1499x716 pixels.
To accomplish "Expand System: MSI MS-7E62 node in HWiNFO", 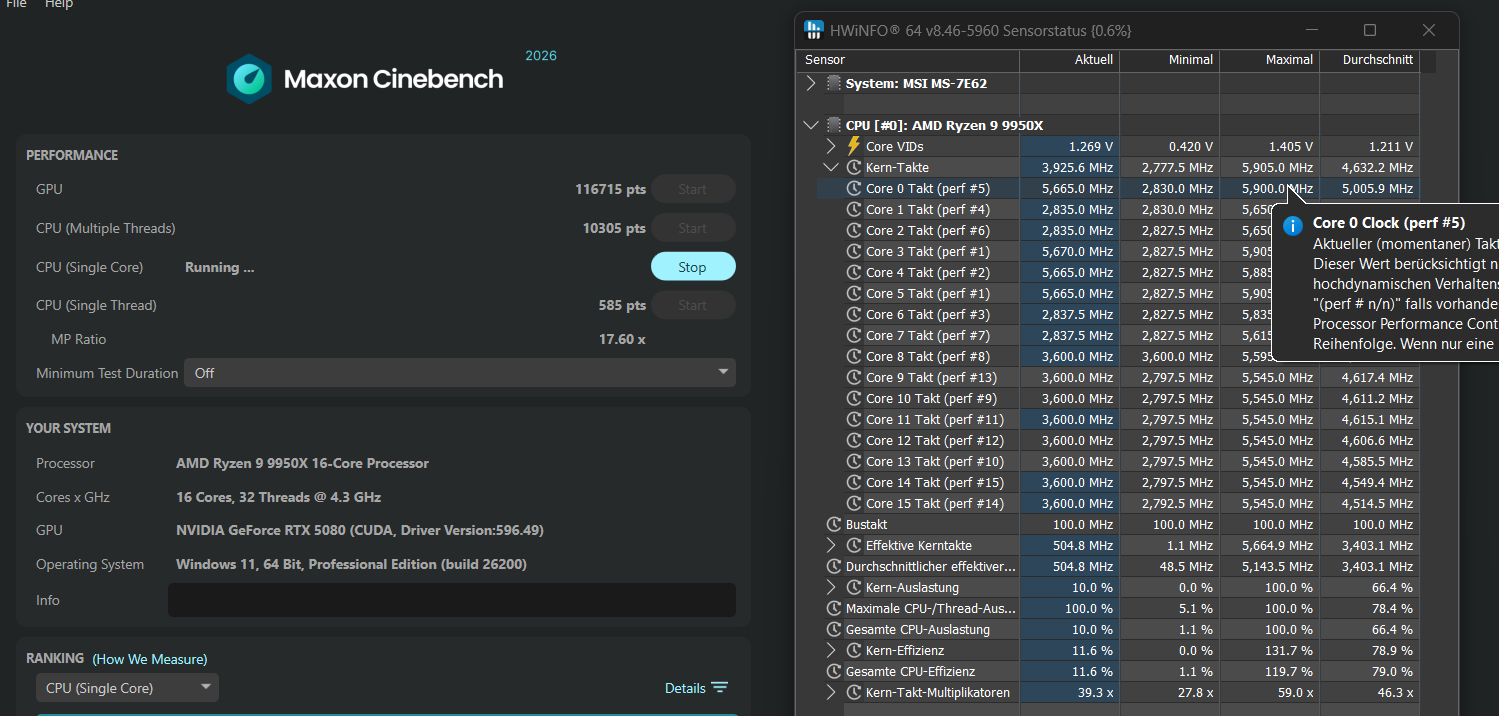I will pyautogui.click(x=811, y=83).
